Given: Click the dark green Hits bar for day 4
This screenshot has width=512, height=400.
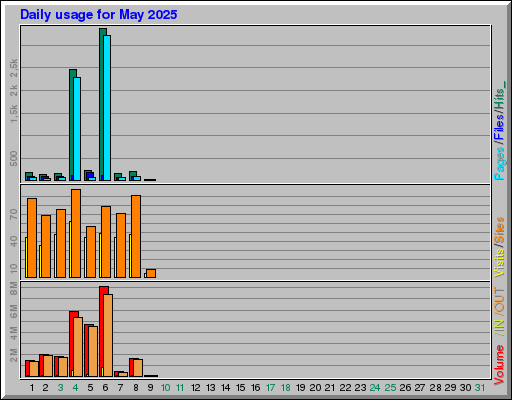Looking at the screenshot, I should click(72, 125).
